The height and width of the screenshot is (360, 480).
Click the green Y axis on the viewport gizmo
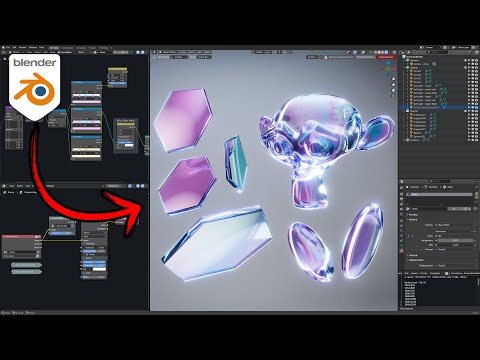[389, 68]
